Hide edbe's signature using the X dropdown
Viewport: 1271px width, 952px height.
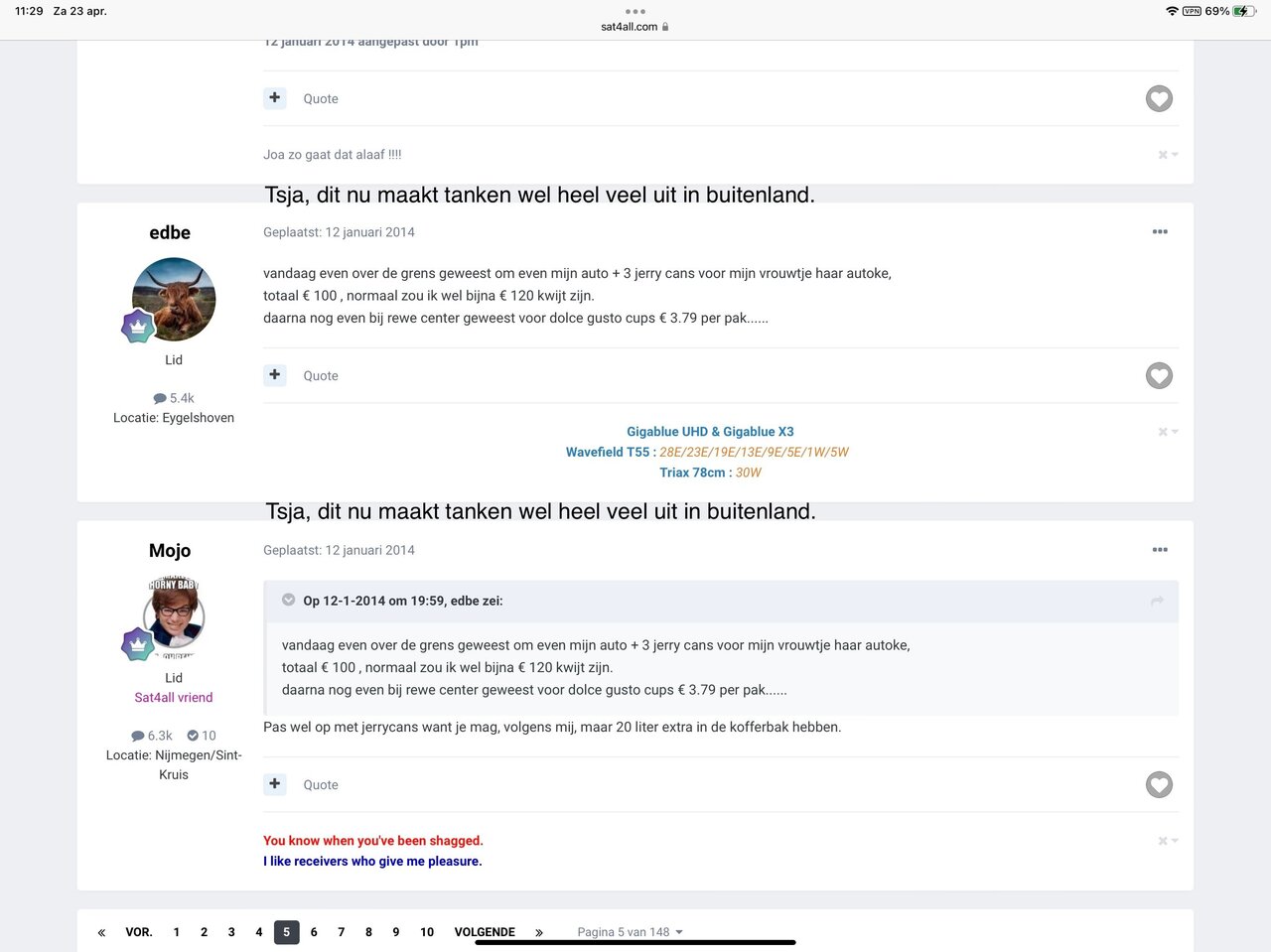[1168, 433]
